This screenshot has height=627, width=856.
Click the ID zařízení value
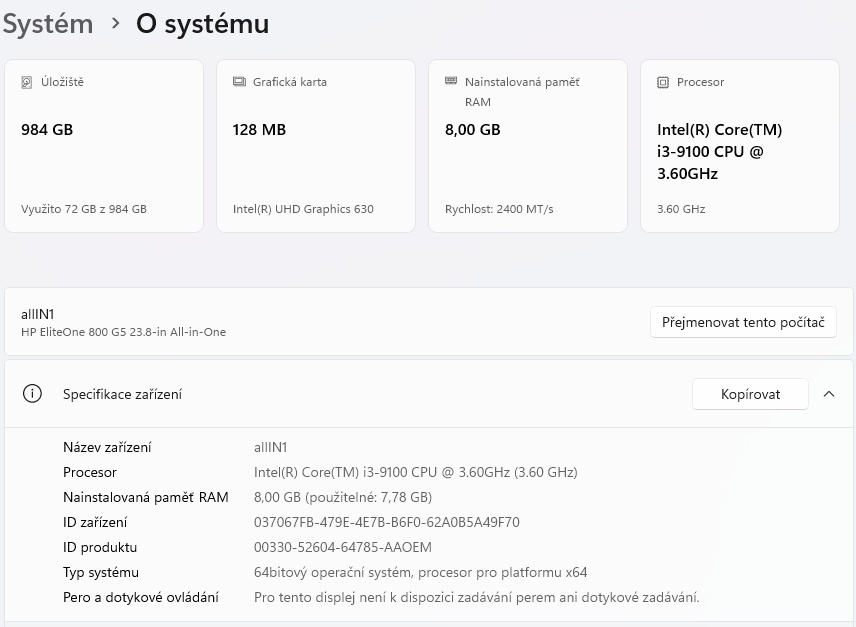click(386, 522)
